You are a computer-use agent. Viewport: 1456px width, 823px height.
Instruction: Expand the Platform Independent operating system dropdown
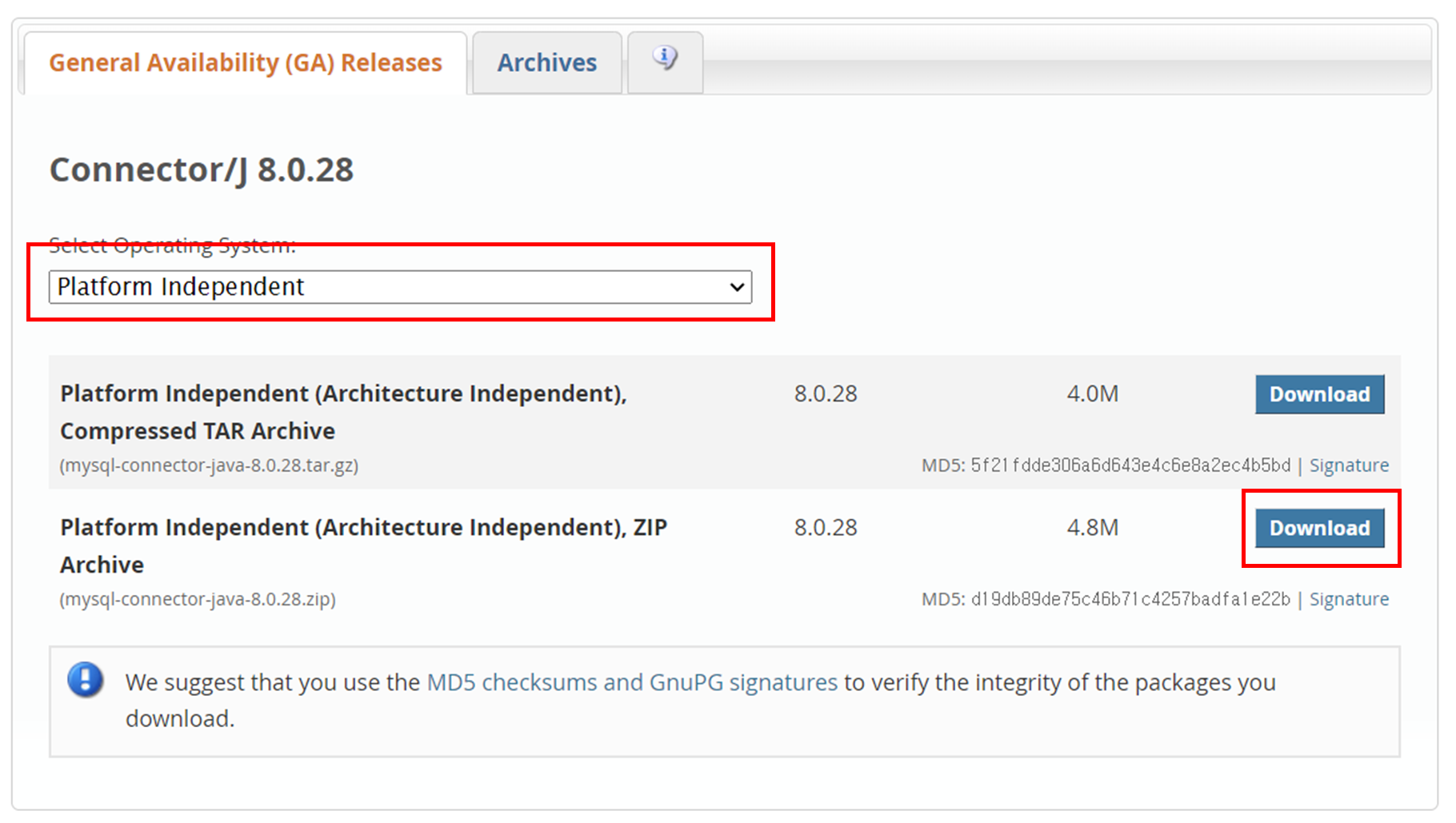point(400,286)
